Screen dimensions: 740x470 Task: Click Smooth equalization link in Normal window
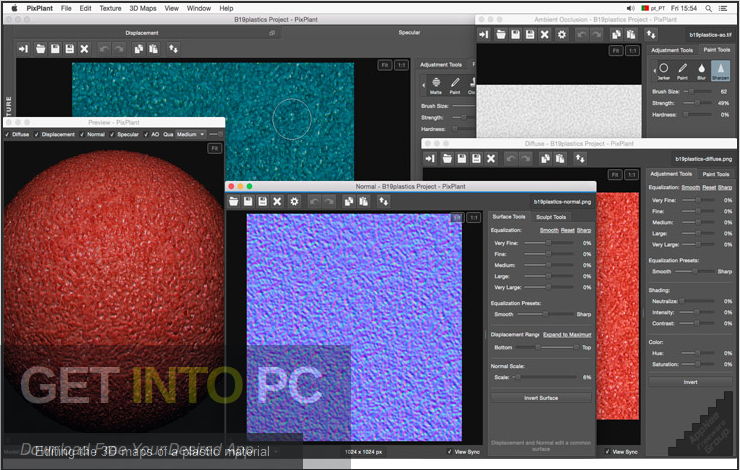click(x=549, y=230)
